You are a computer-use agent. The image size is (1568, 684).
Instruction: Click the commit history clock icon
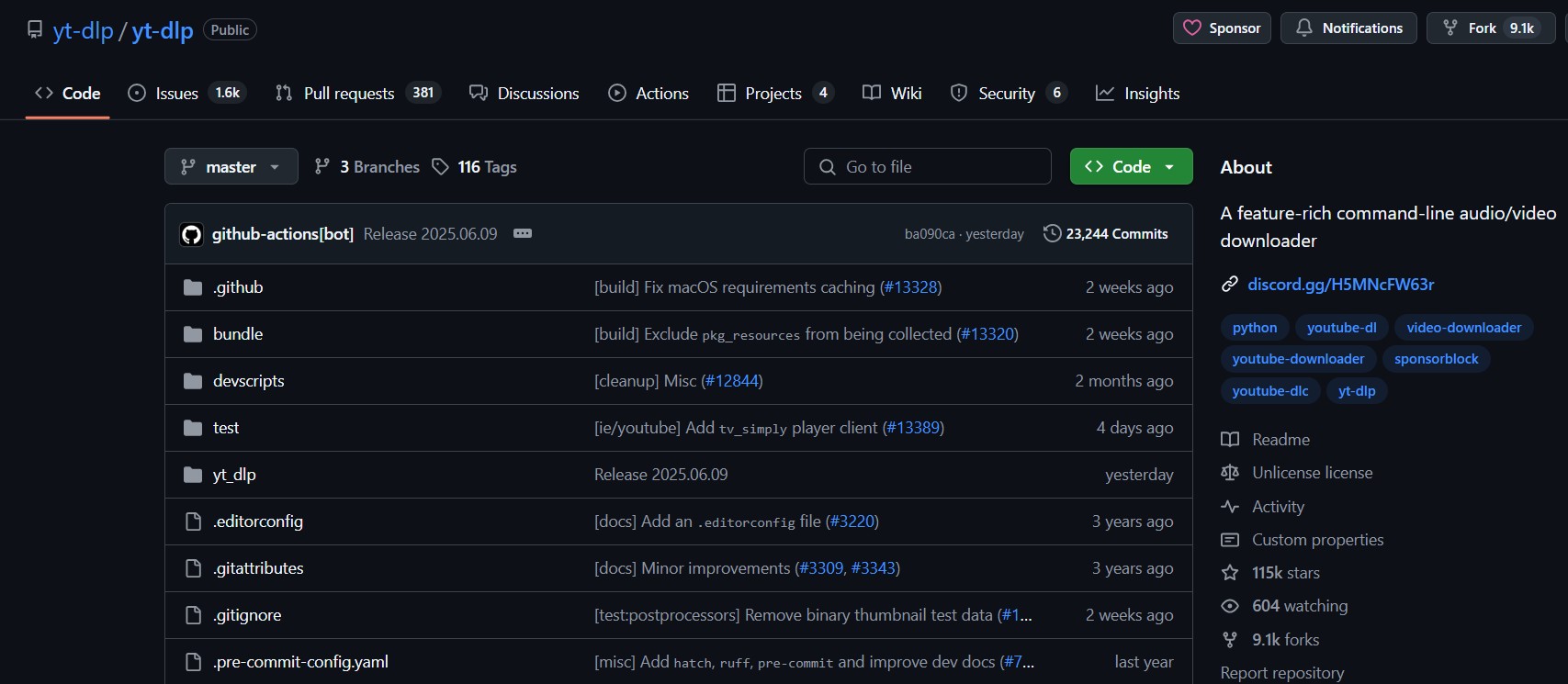pyautogui.click(x=1052, y=234)
